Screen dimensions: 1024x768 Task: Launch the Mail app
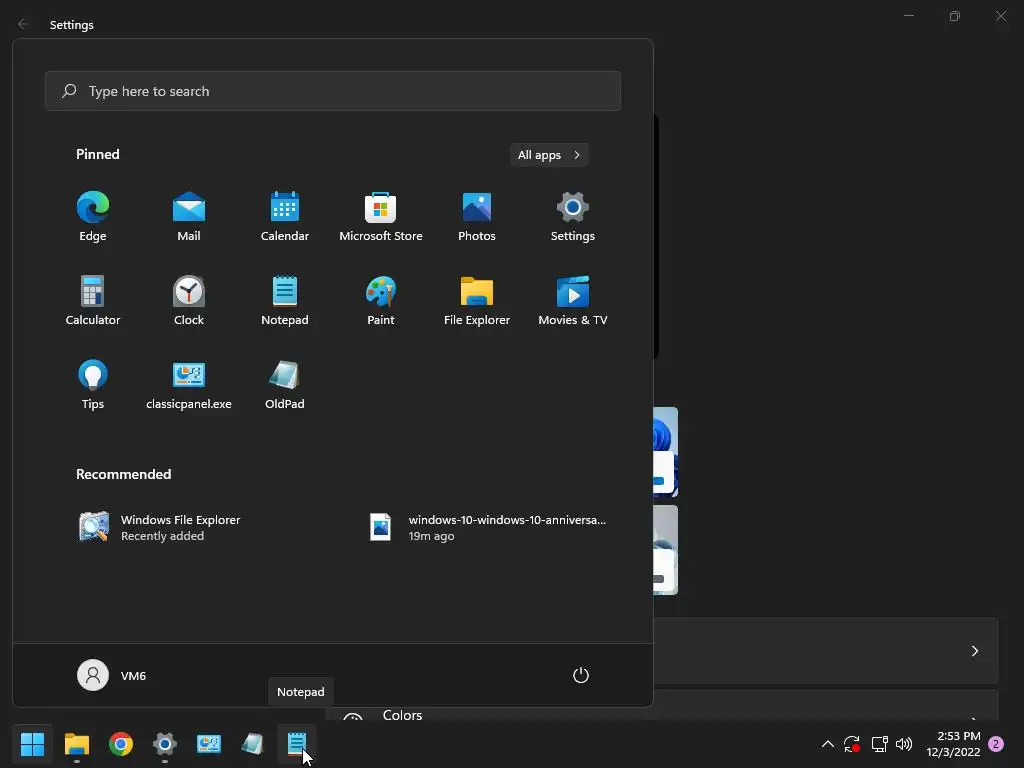click(189, 217)
